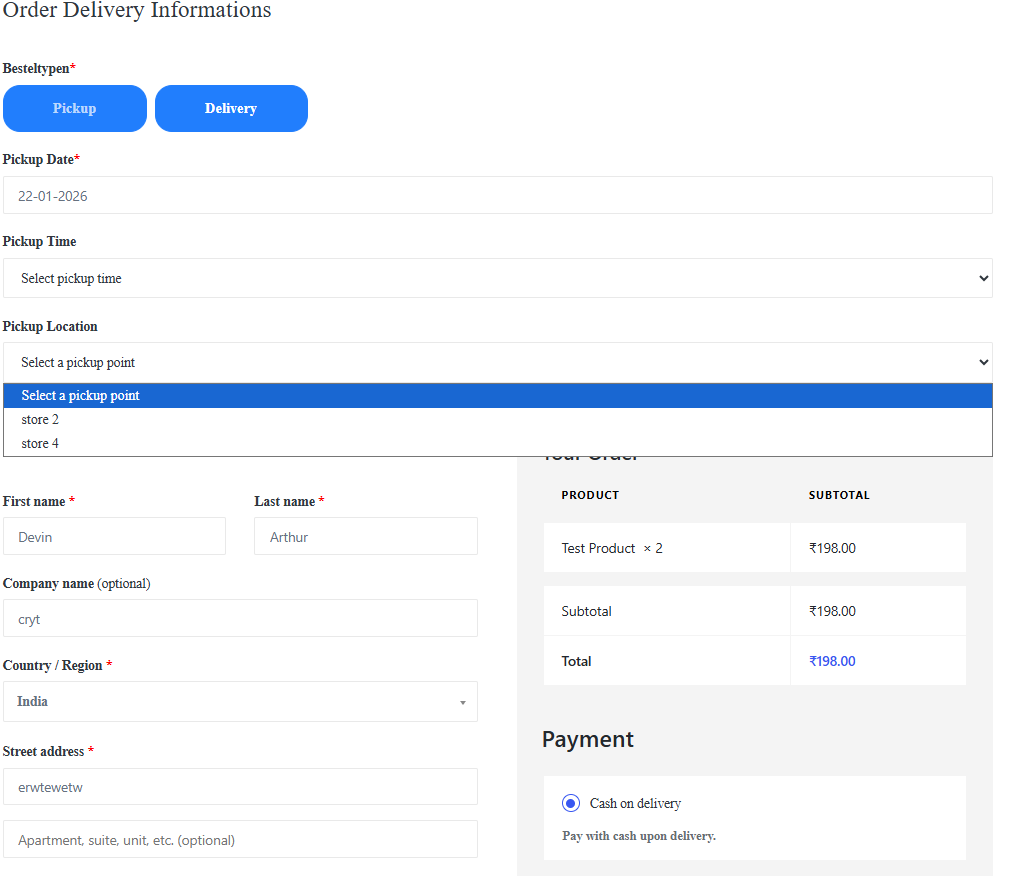1035x876 pixels.
Task: Click the First name field
Action: tap(114, 537)
